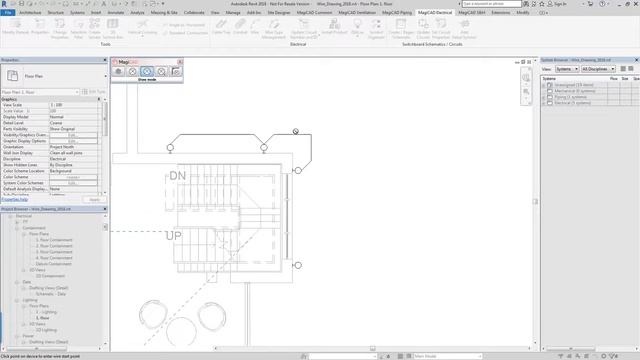Screen dimensions: 640x360
Task: Check the Electrical systems row icon in System Browser
Action: click(550, 103)
